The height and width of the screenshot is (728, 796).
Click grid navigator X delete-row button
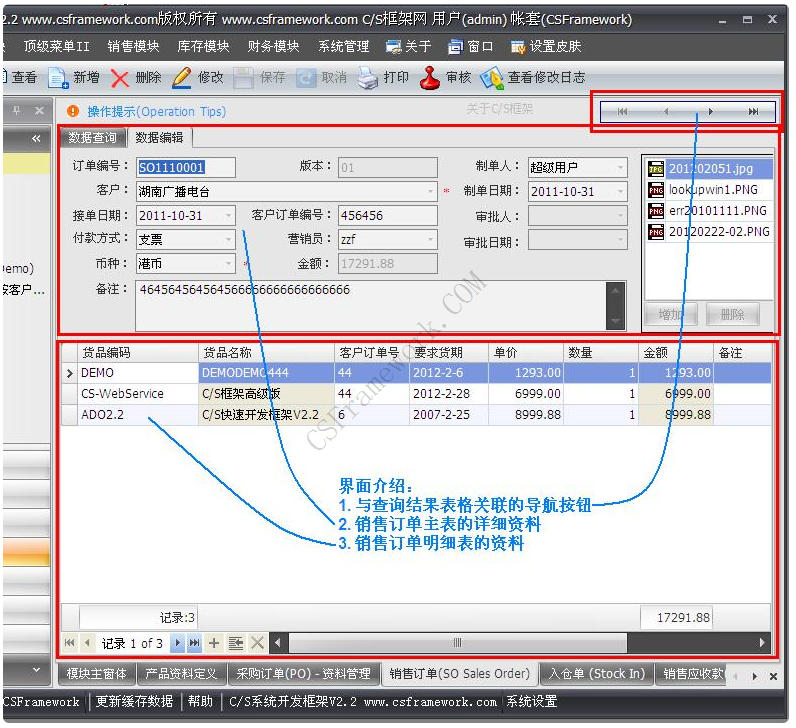point(258,643)
